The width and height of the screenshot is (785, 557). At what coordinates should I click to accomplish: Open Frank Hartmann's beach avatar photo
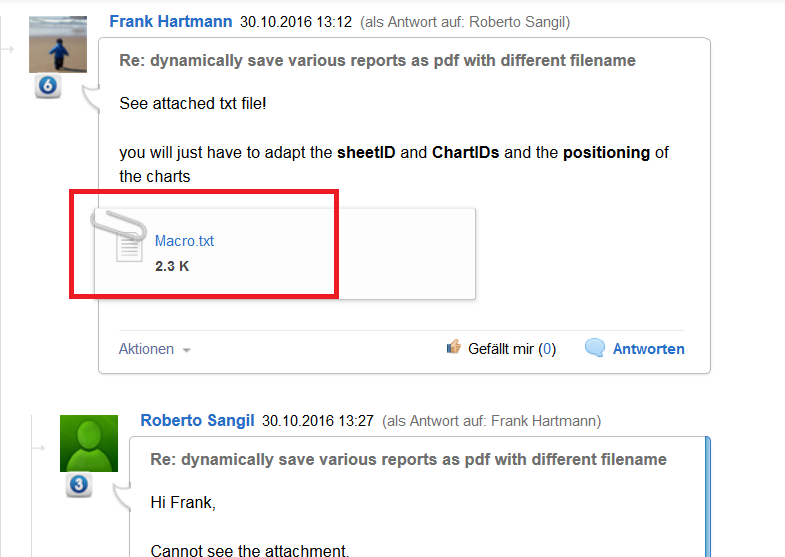[x=58, y=43]
